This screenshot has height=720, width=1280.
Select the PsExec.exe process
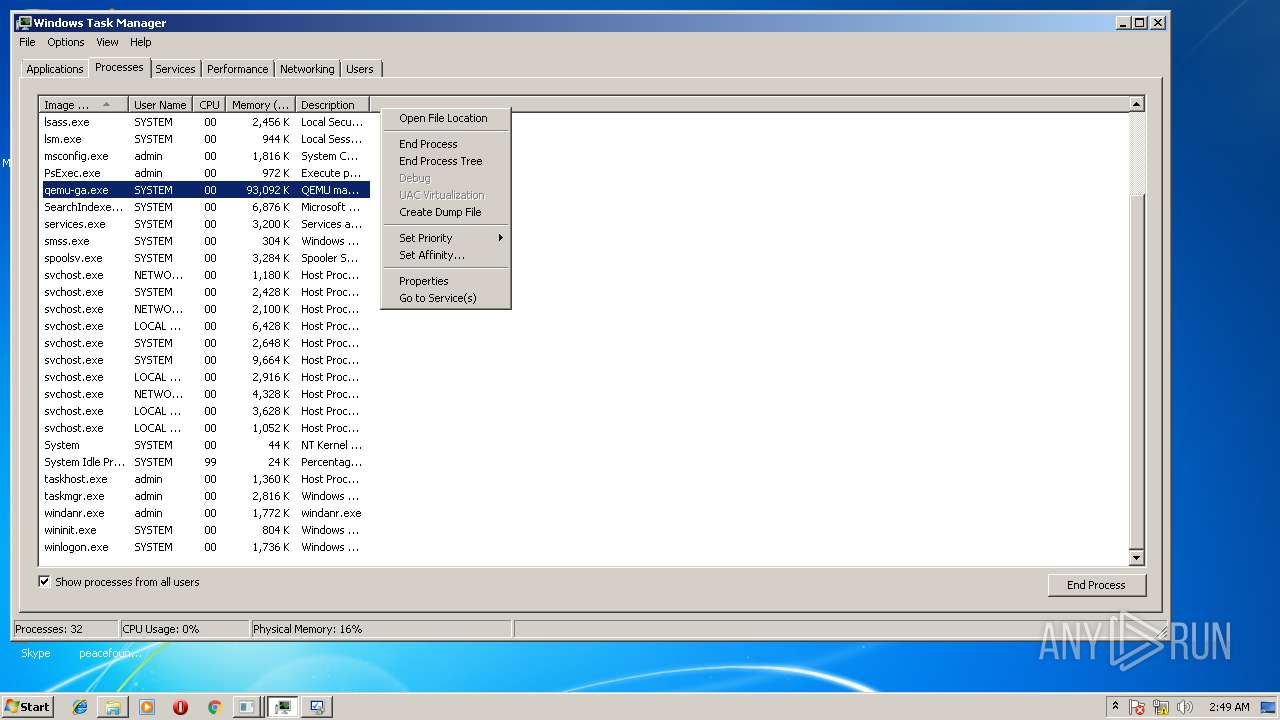[x=205, y=173]
